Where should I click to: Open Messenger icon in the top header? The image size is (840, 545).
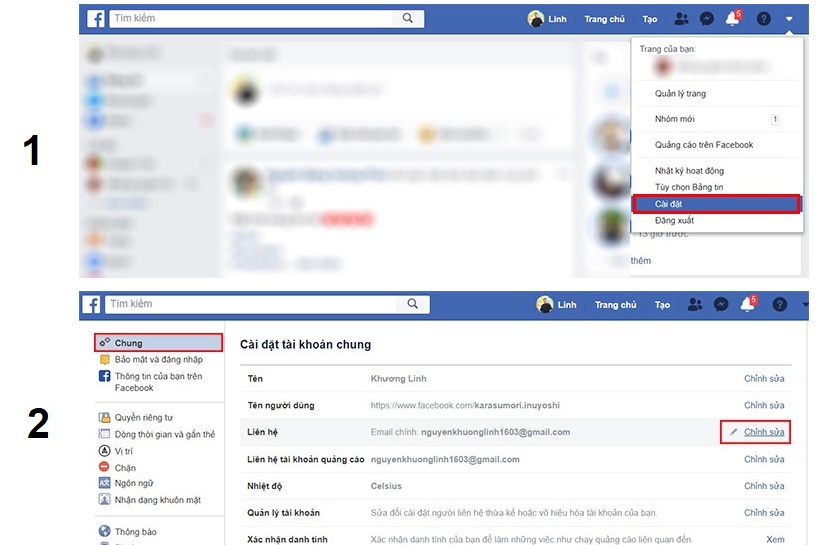pyautogui.click(x=707, y=19)
